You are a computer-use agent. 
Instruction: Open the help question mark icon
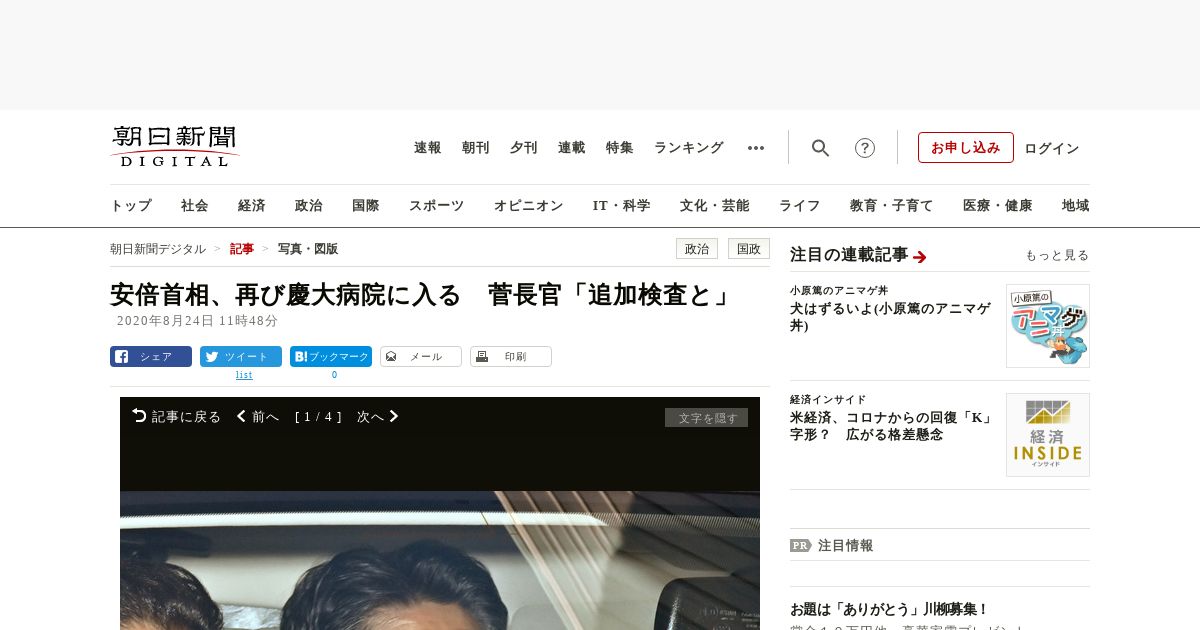tap(865, 148)
